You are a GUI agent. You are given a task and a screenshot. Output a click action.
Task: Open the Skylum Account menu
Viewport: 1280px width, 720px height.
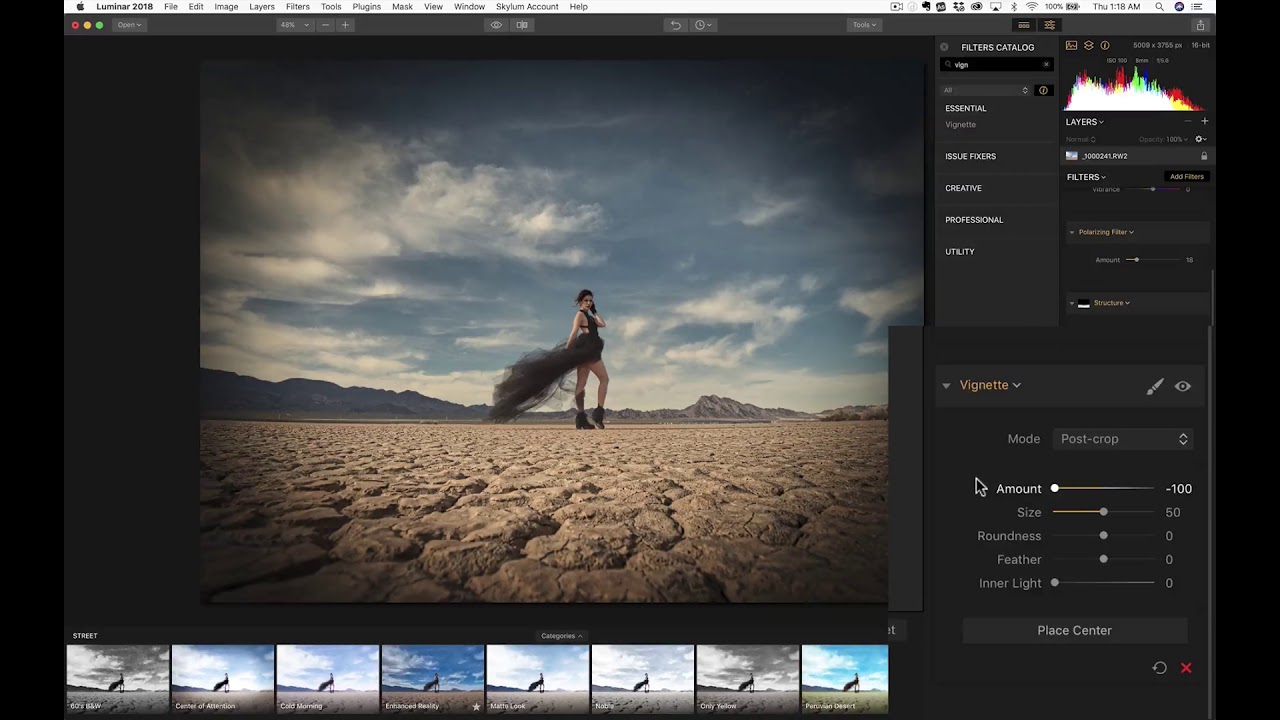point(527,7)
